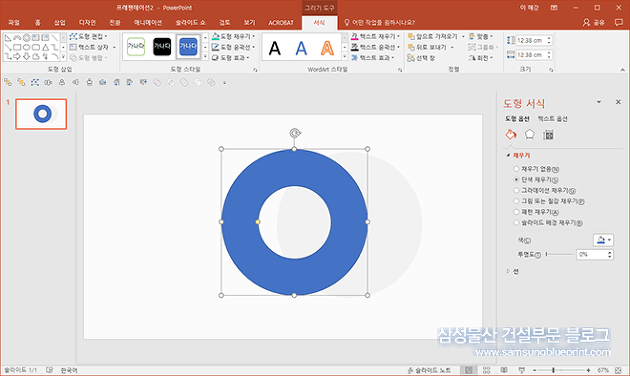Pick the triangle shape in the shapes gallery
This screenshot has width=630, height=376.
pyautogui.click(x=45, y=47)
